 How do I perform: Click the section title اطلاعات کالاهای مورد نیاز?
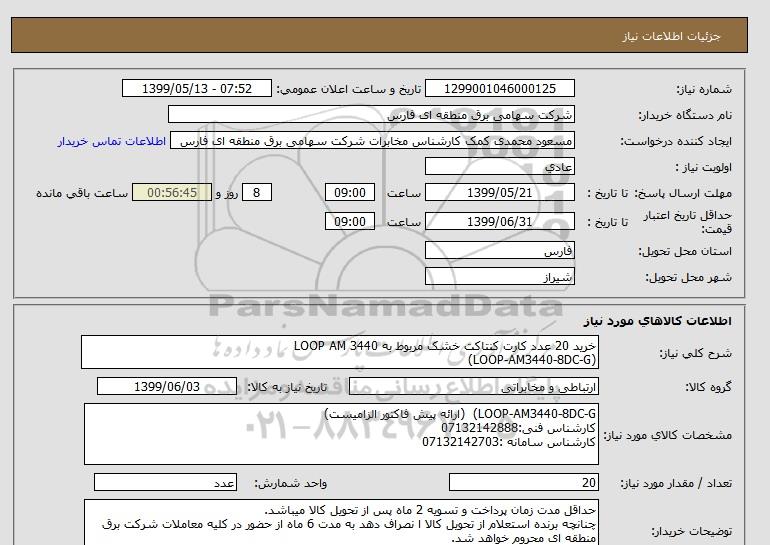658,321
